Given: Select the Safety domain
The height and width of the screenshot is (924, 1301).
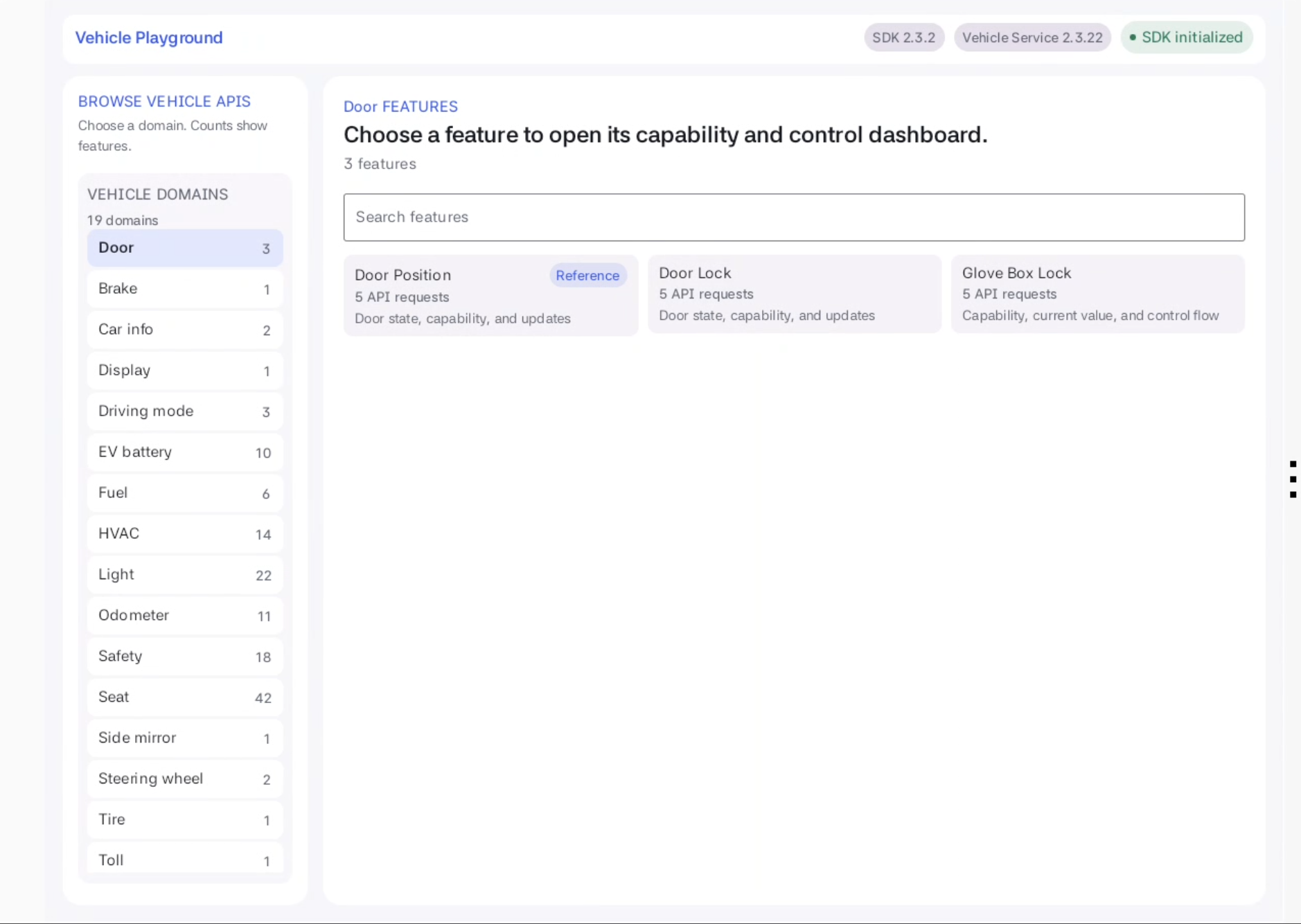Looking at the screenshot, I should 185,657.
